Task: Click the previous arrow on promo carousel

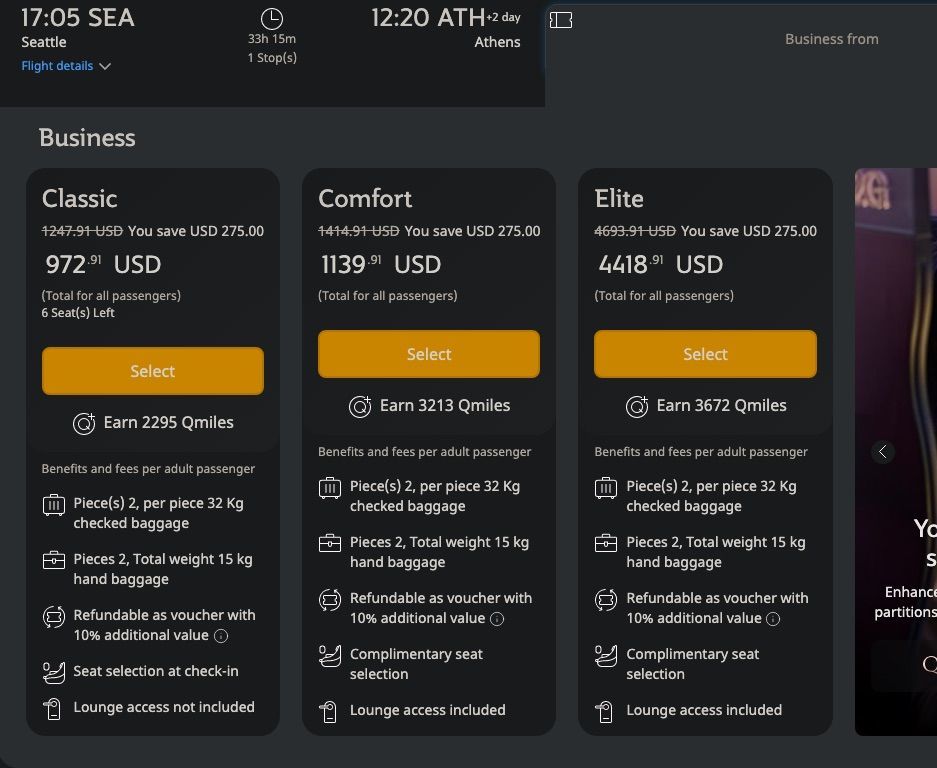Action: pyautogui.click(x=882, y=452)
